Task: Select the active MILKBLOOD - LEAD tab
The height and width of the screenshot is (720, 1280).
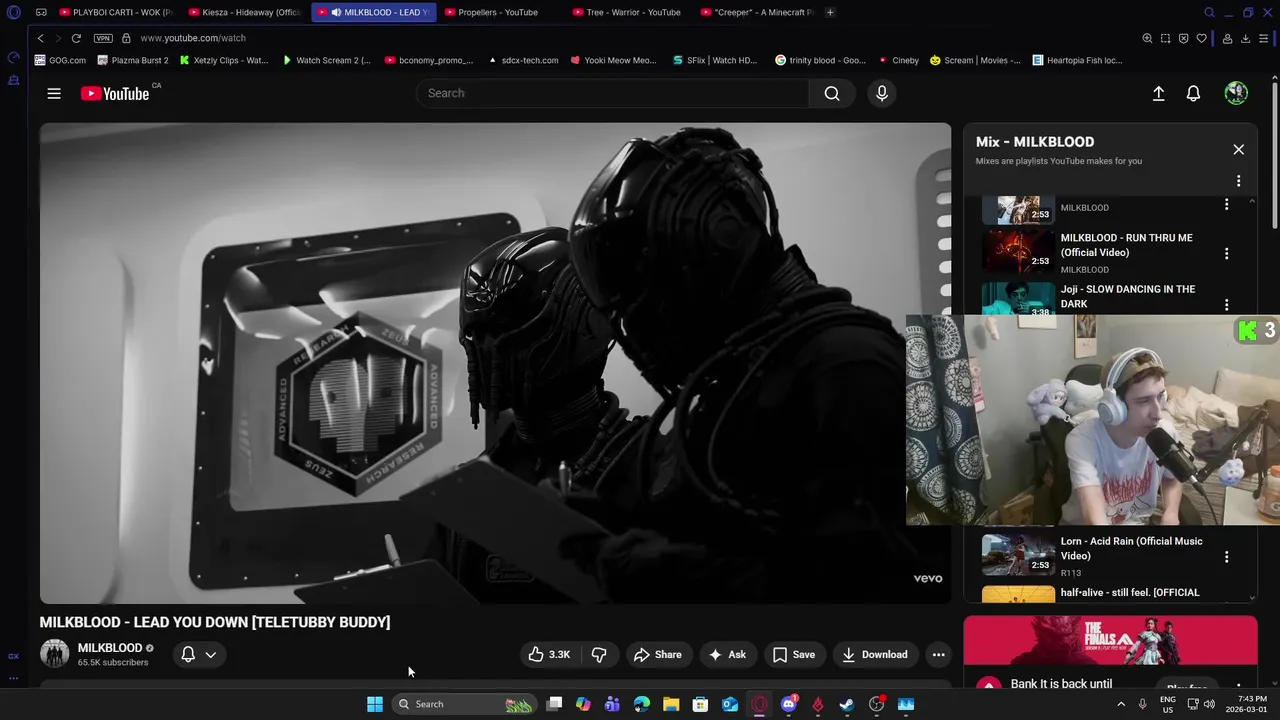Action: pos(374,12)
